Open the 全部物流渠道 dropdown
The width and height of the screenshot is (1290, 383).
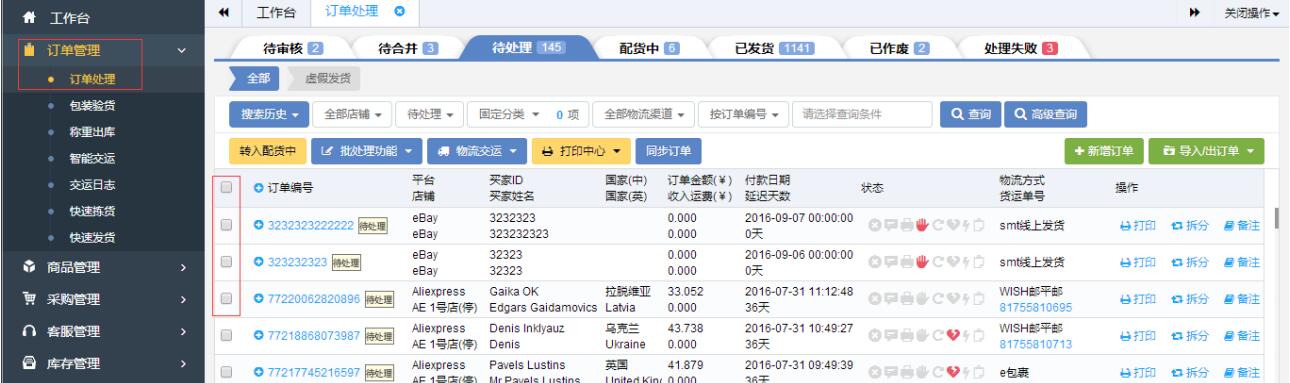644,114
